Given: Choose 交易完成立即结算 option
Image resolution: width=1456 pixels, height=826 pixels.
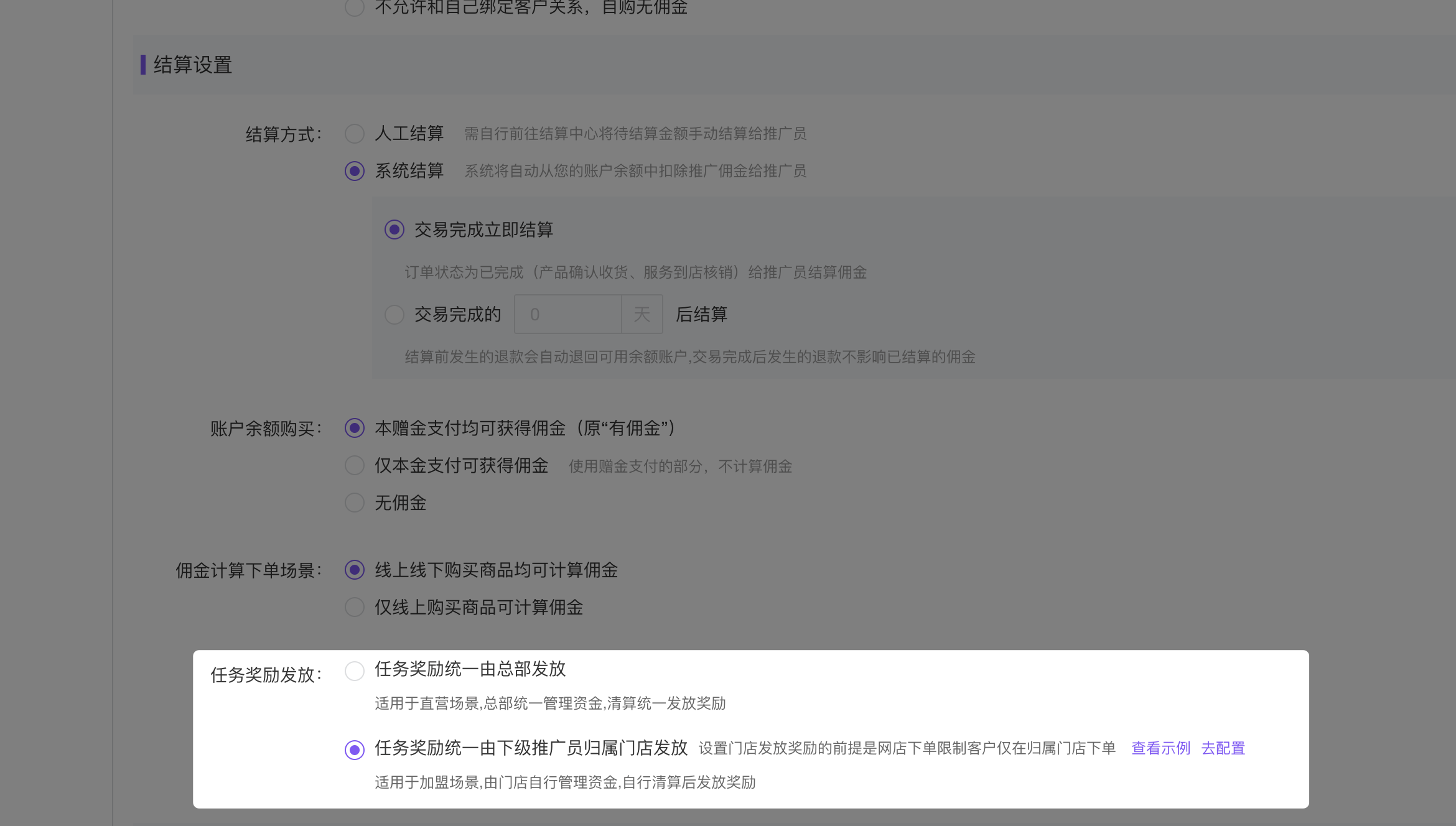Looking at the screenshot, I should [394, 230].
